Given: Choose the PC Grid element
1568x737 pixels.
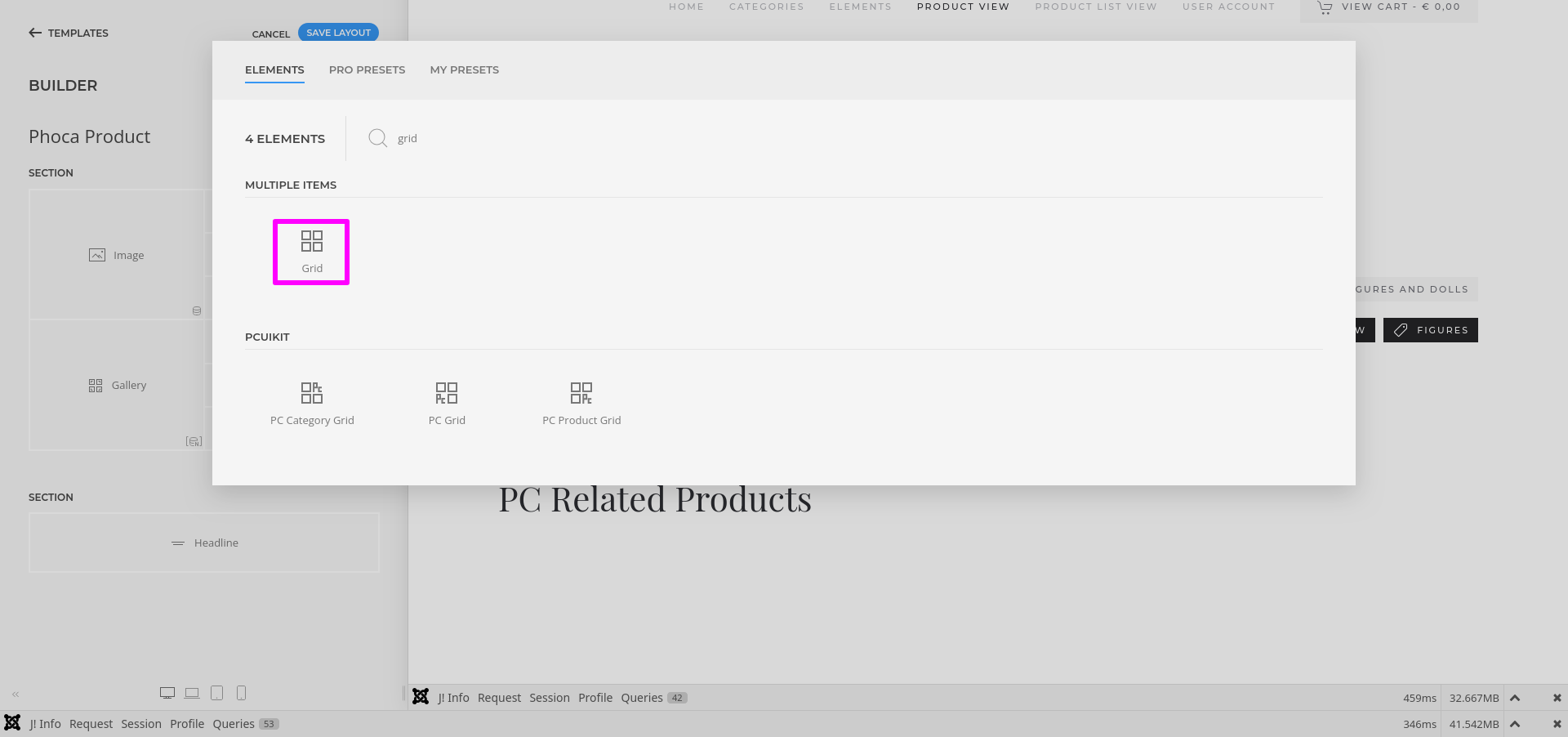Looking at the screenshot, I should coord(447,404).
